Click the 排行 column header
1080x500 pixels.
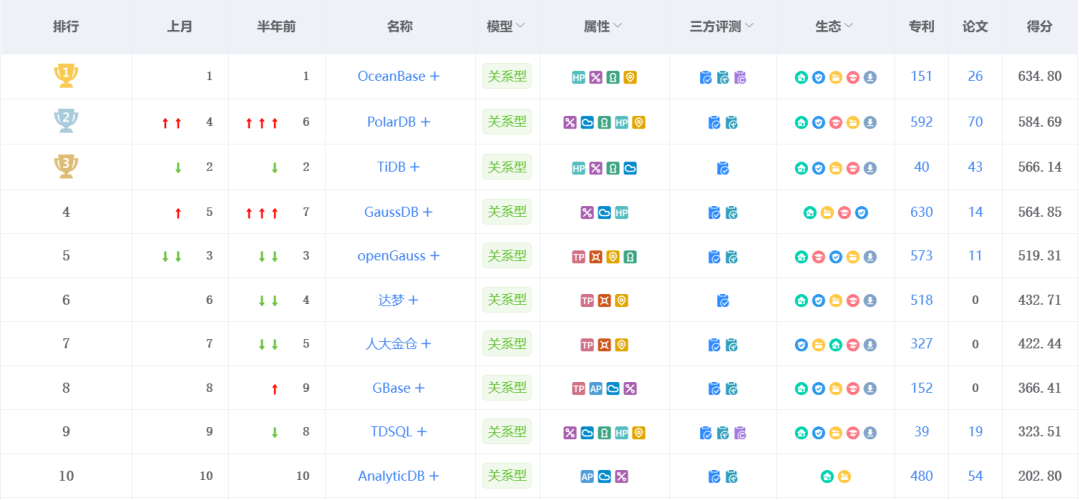click(x=66, y=27)
